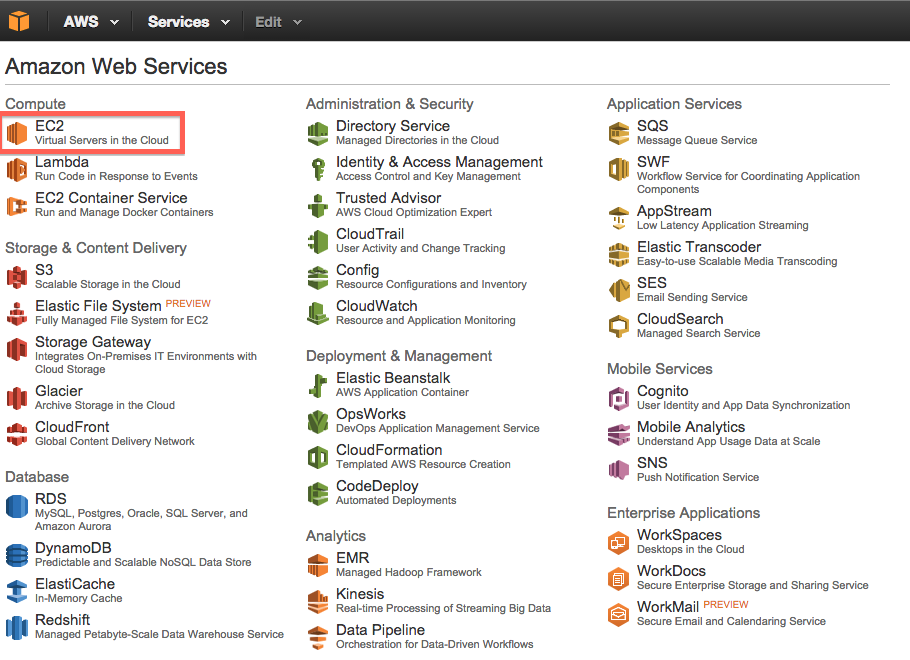Click the Elastic Beanstalk icon
This screenshot has height=660, width=910.
tap(317, 385)
